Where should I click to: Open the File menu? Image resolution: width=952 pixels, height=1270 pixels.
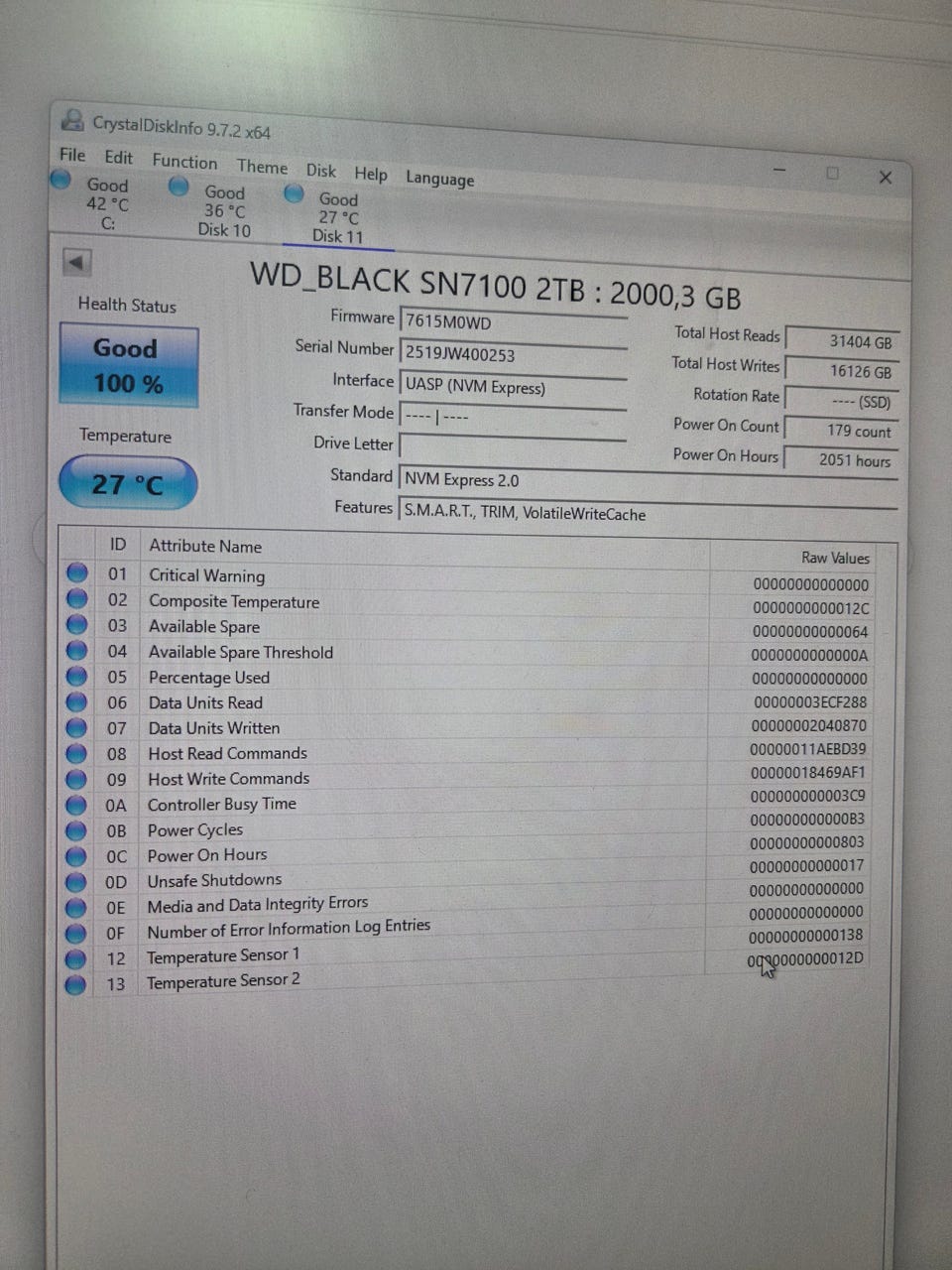(x=72, y=155)
